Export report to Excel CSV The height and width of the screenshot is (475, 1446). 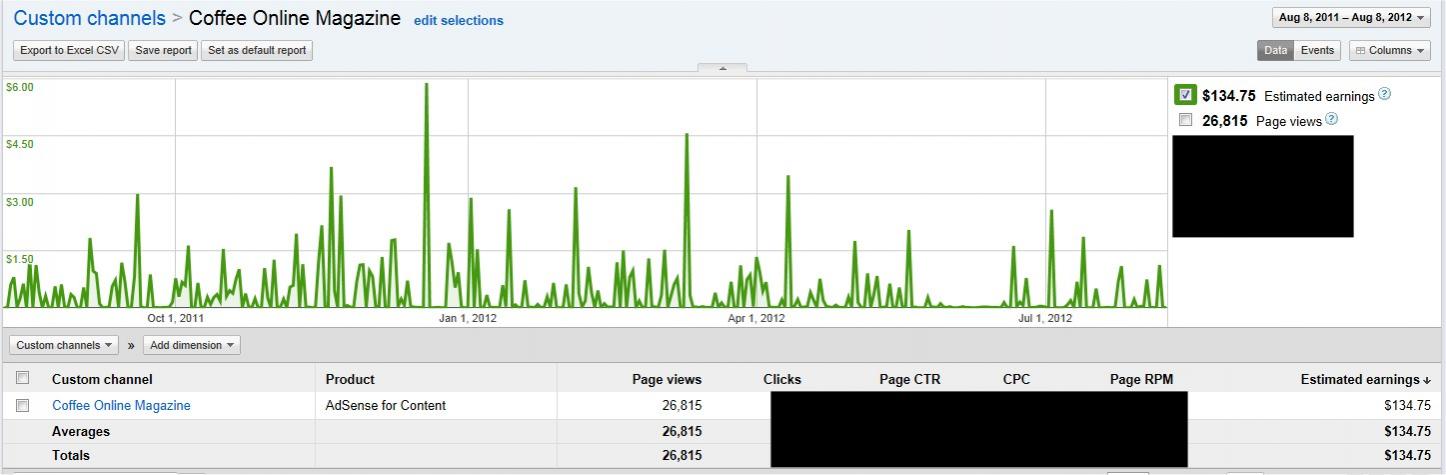click(69, 50)
